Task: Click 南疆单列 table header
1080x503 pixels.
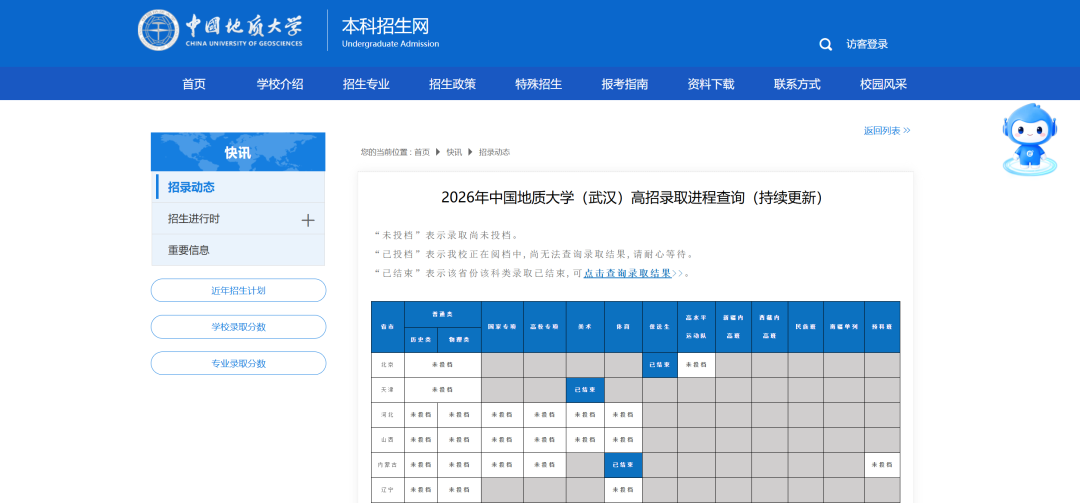Action: (x=844, y=327)
